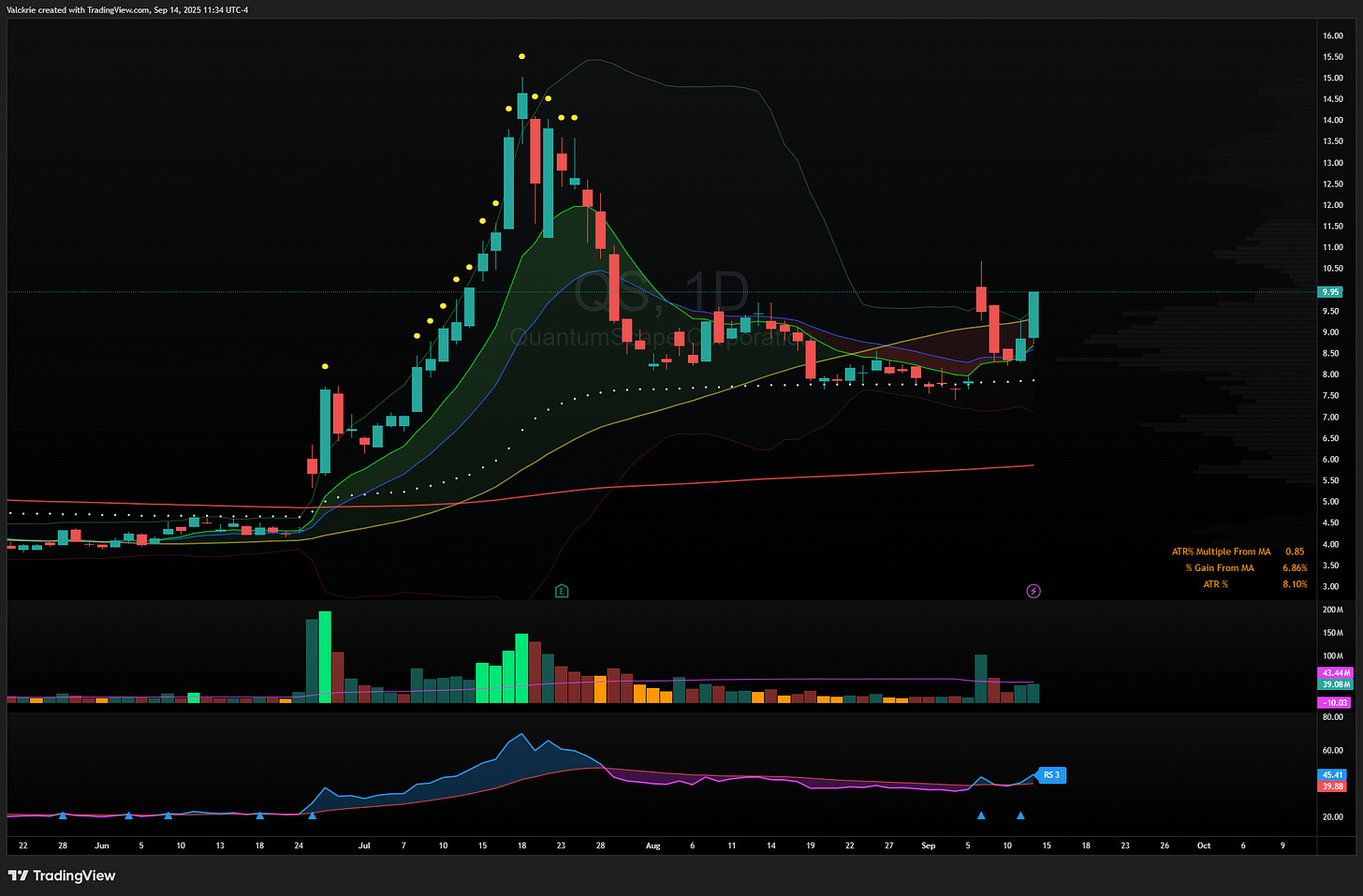Click the pink -10.03 value tag

pyautogui.click(x=1335, y=702)
